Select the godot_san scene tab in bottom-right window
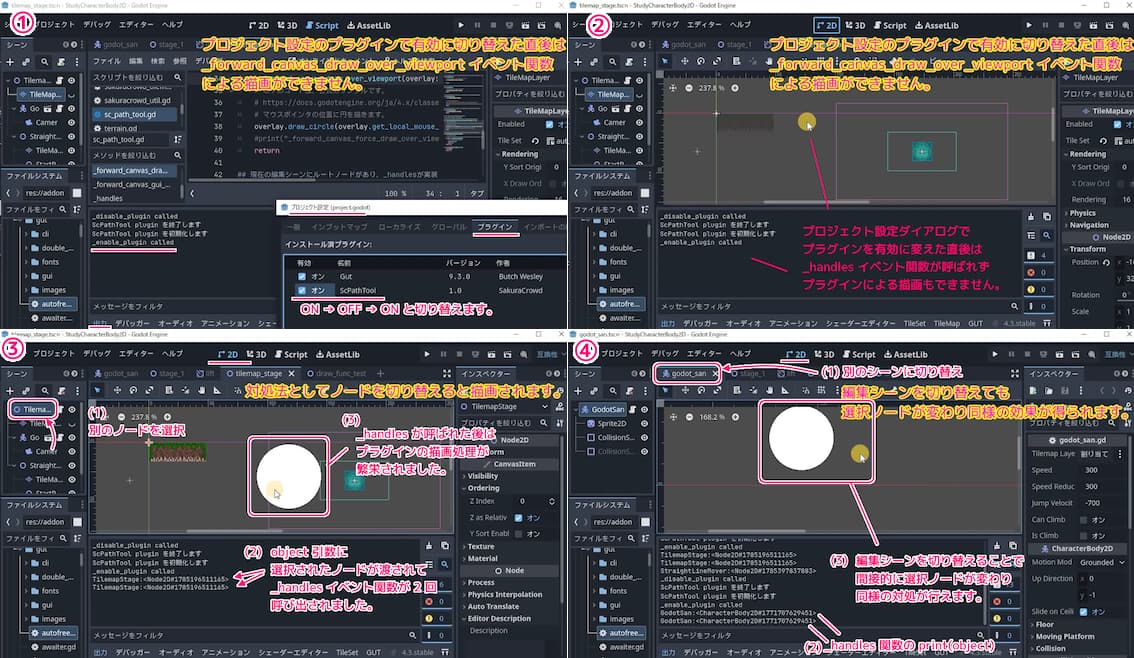1134x658 pixels. pyautogui.click(x=687, y=374)
